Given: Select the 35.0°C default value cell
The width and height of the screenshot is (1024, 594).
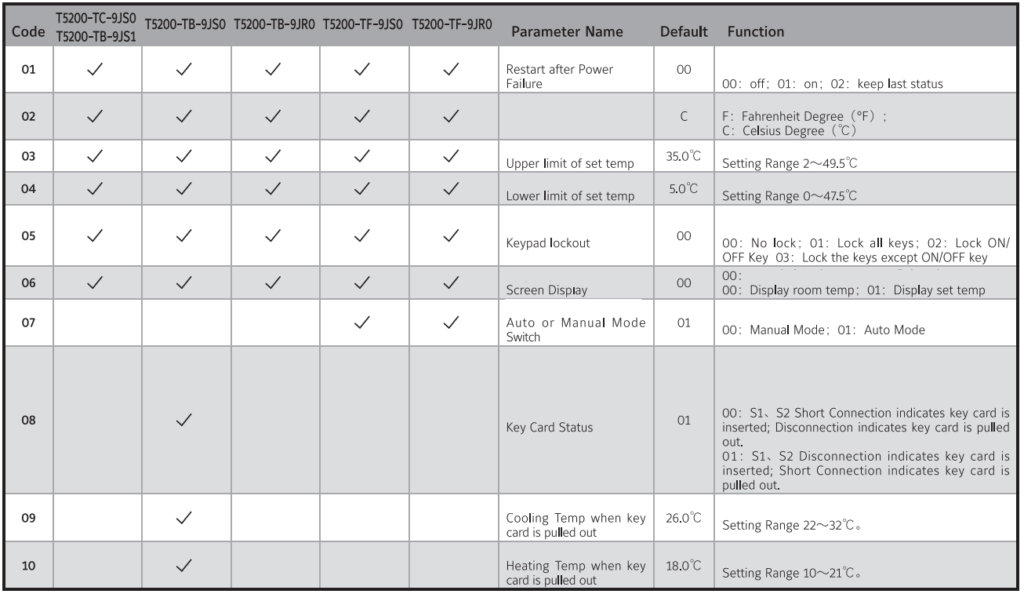Looking at the screenshot, I should click(x=684, y=157).
